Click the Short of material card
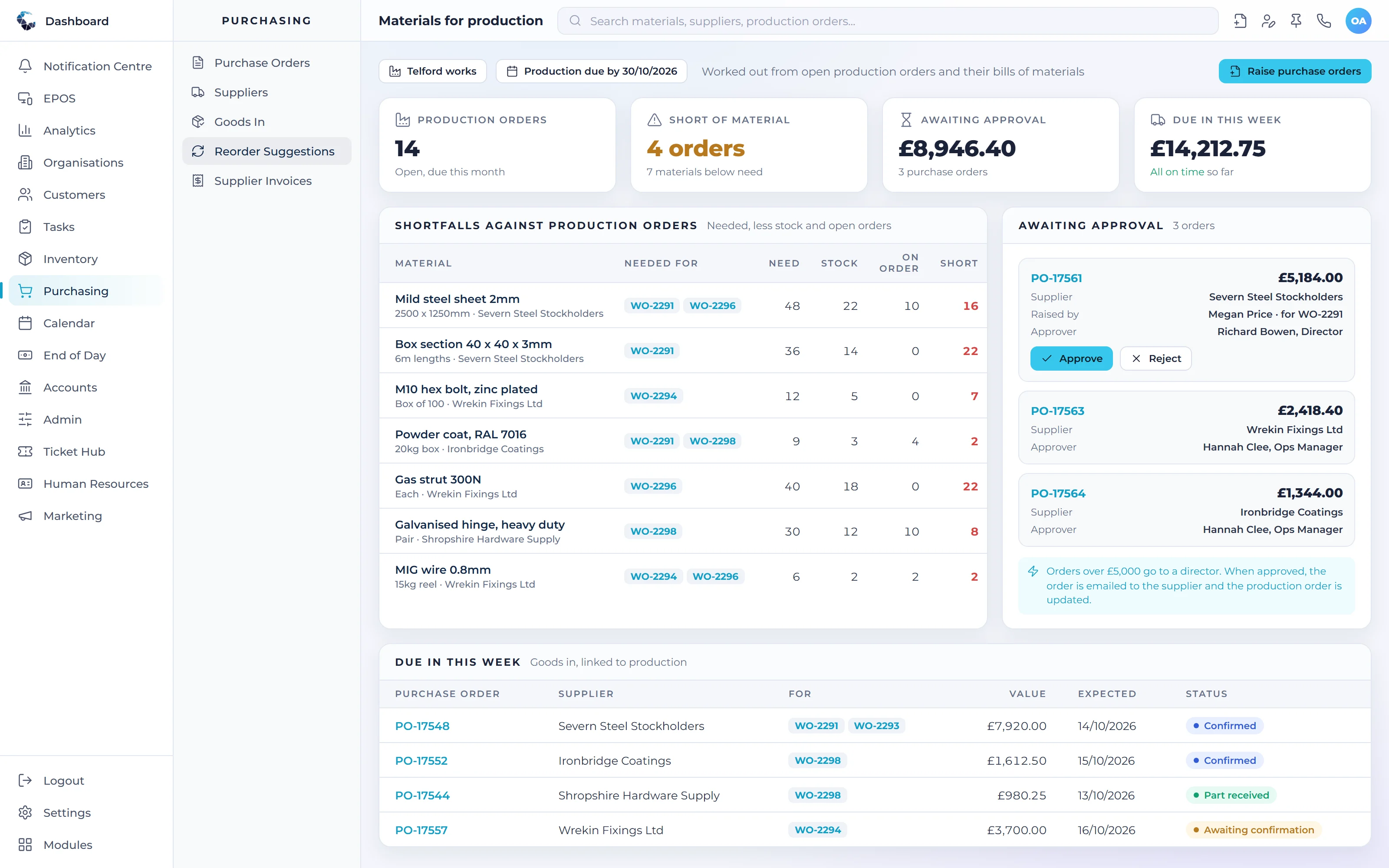Screen dimensions: 1389x868 tap(748, 145)
